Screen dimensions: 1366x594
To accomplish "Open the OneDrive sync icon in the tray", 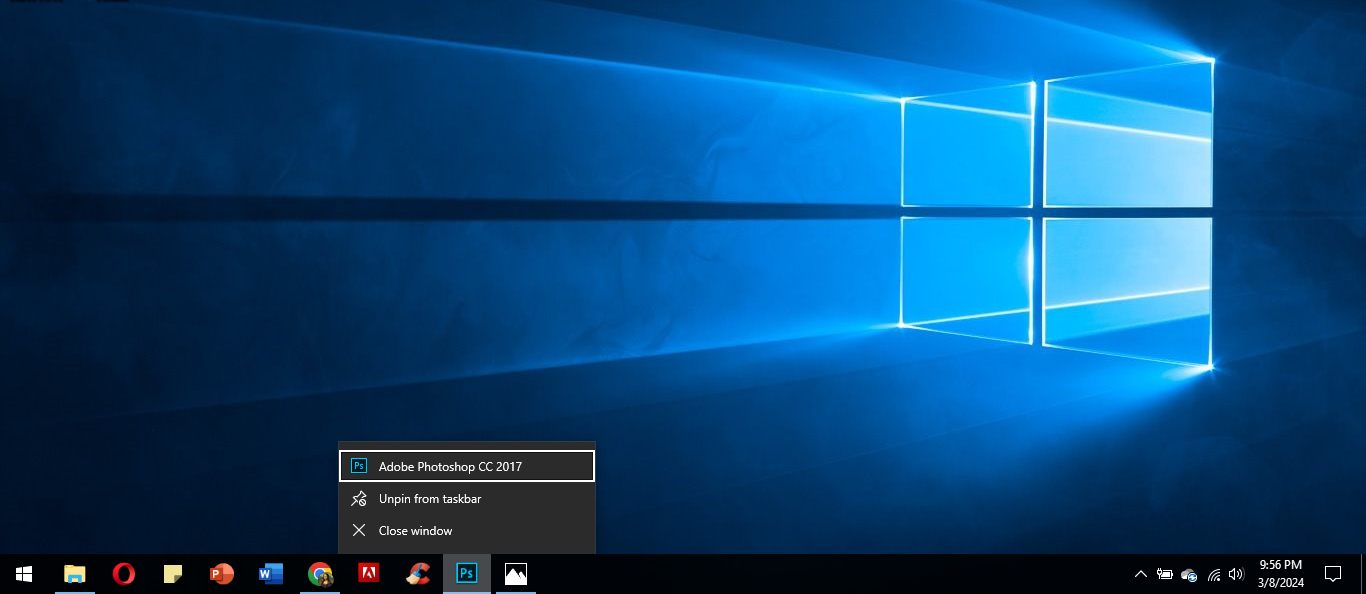I will pyautogui.click(x=1189, y=574).
